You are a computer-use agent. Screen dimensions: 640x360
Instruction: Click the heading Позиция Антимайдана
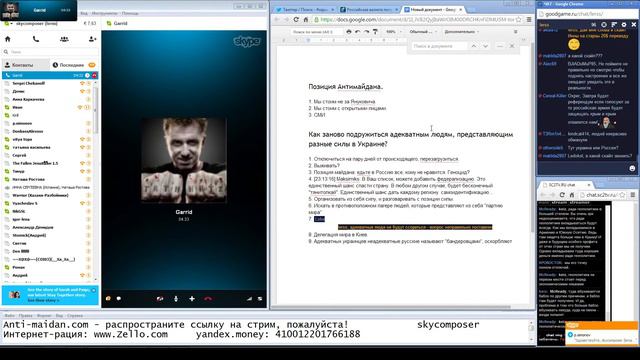coord(345,87)
